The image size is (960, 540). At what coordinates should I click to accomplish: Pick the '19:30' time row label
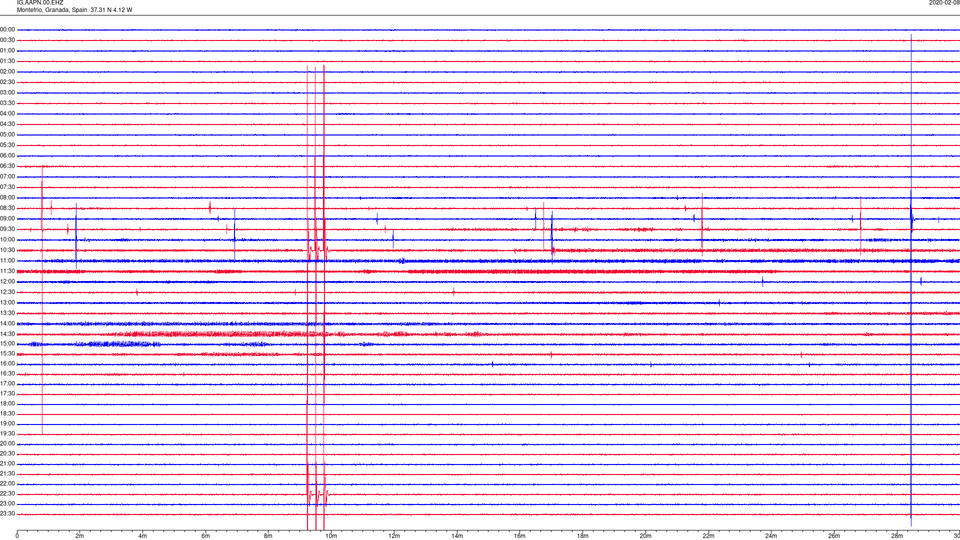tap(7, 433)
